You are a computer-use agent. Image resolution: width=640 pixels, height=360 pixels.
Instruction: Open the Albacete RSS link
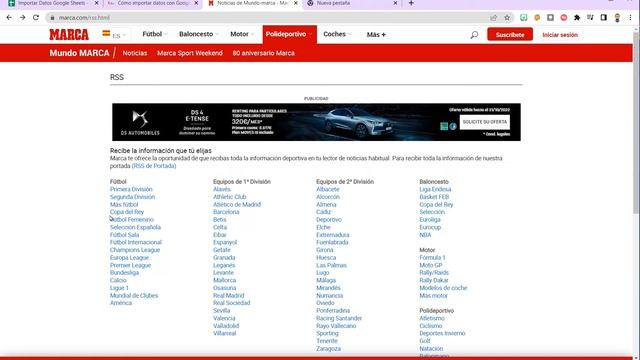(x=328, y=189)
